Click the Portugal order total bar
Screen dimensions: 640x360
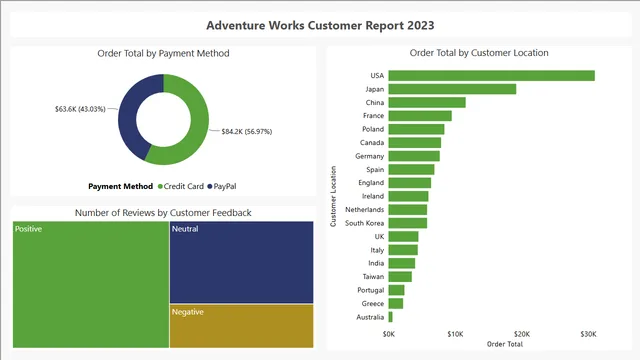tap(396, 290)
